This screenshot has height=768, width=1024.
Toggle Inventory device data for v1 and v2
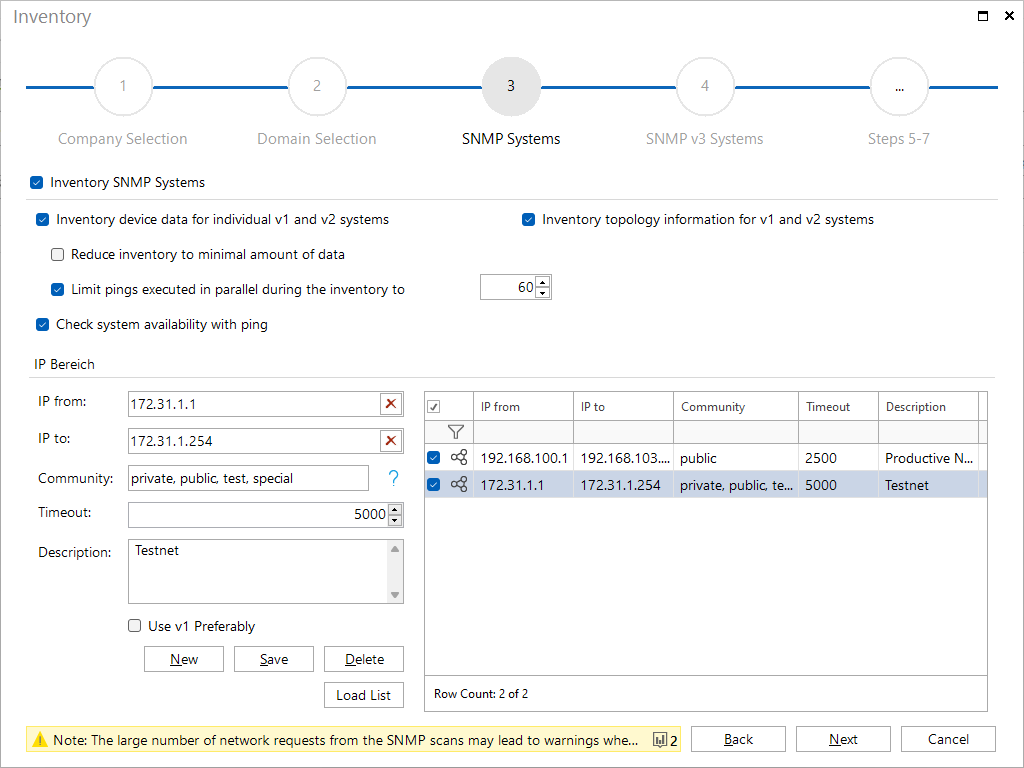tap(42, 219)
